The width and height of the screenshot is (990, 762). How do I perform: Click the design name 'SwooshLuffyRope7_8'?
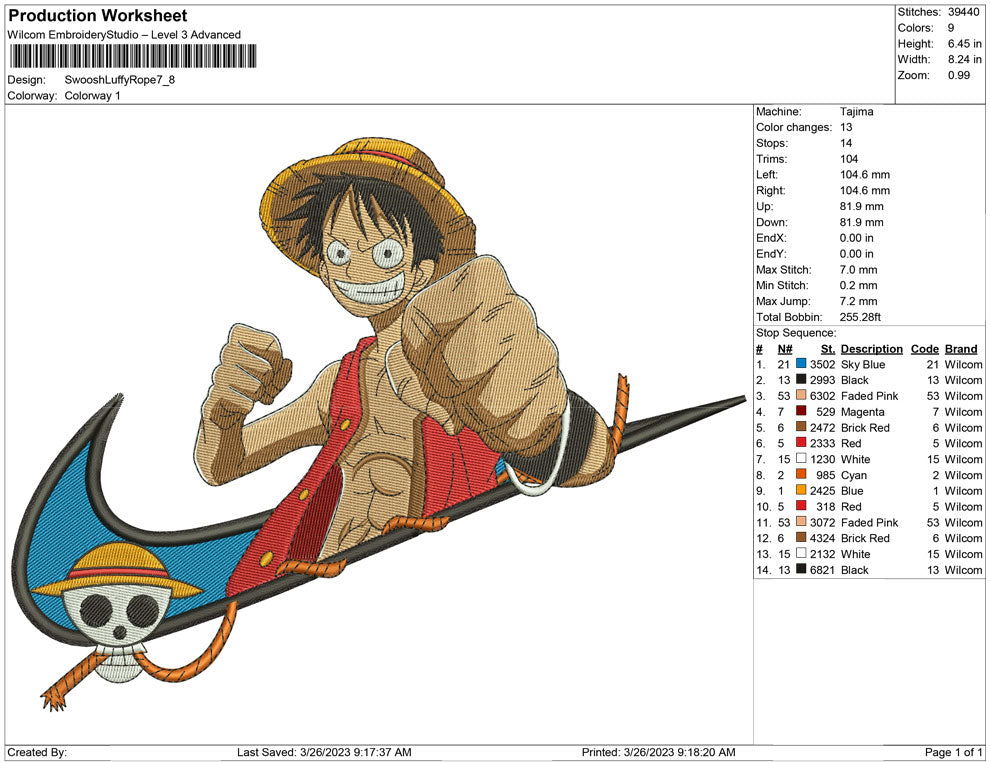point(120,80)
